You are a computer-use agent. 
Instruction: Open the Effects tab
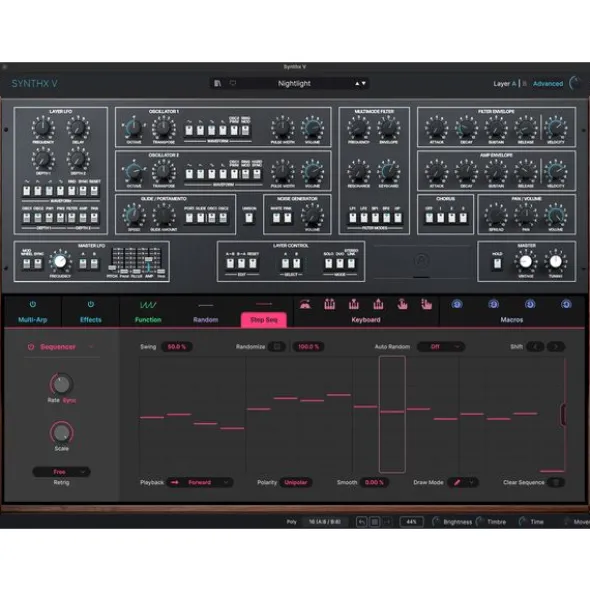(x=90, y=320)
